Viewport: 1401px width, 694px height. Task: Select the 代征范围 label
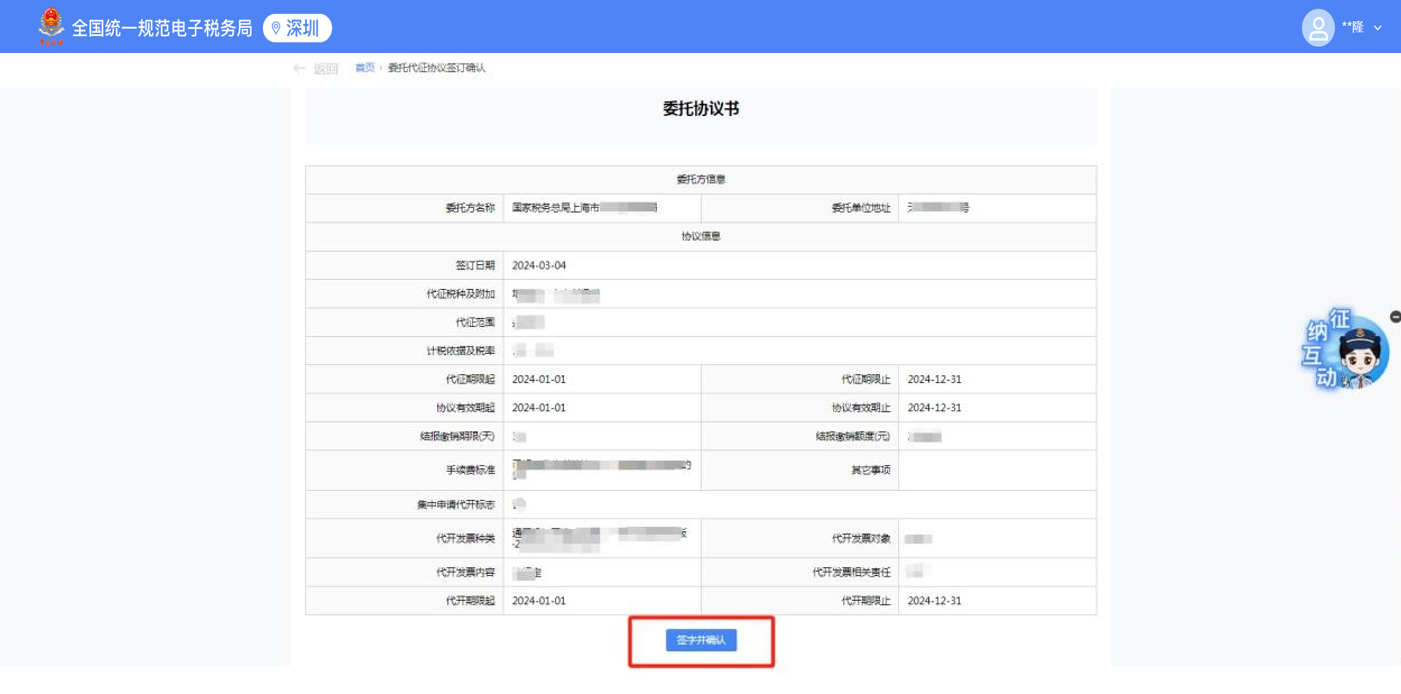pyautogui.click(x=475, y=323)
